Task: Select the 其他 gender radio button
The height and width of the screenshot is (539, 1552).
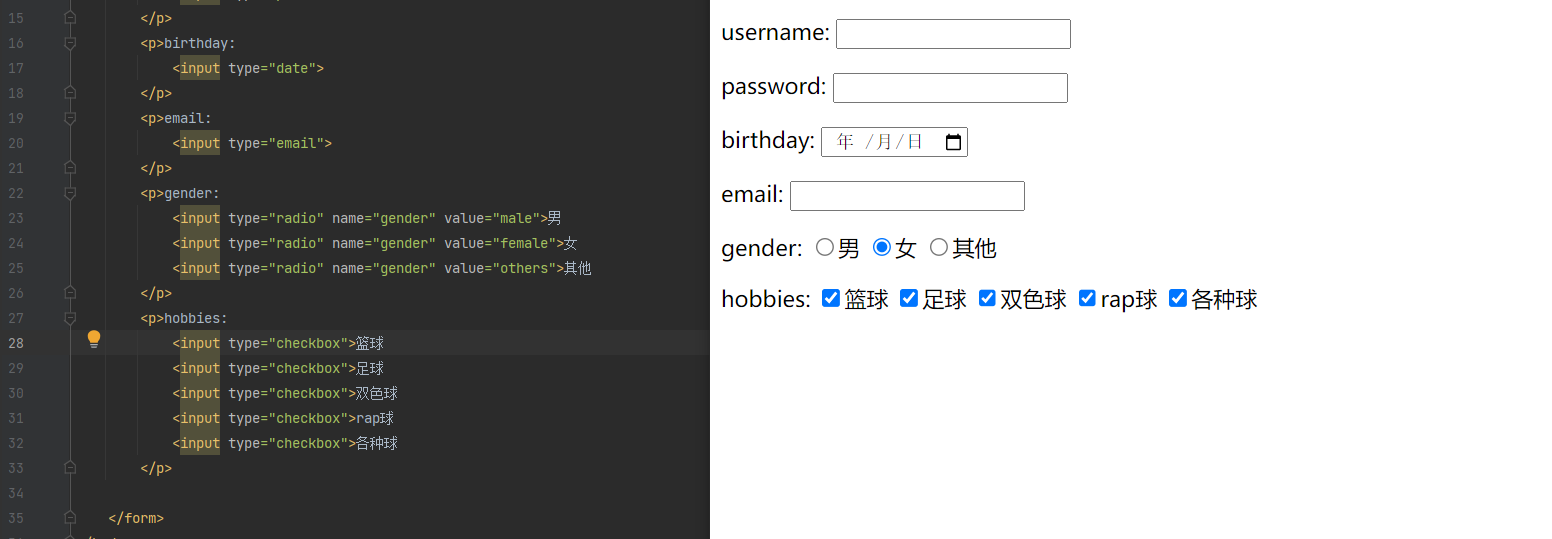Action: 938,247
